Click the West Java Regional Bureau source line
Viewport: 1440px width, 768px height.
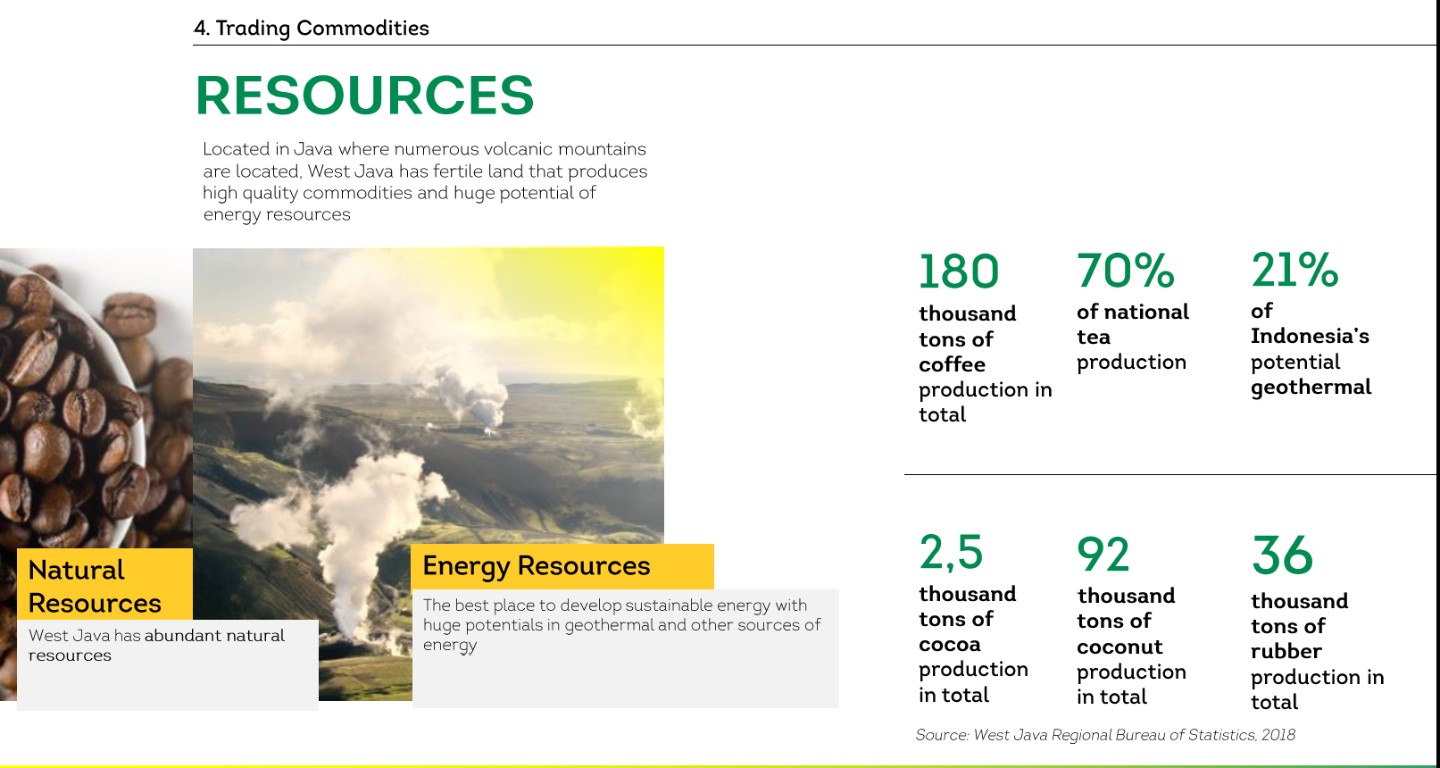click(1105, 735)
